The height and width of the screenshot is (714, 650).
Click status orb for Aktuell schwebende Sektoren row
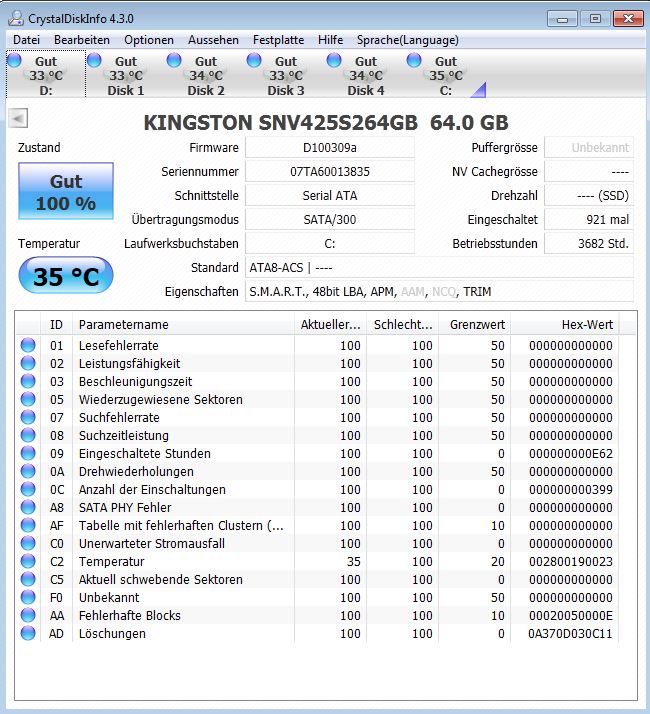click(x=28, y=579)
